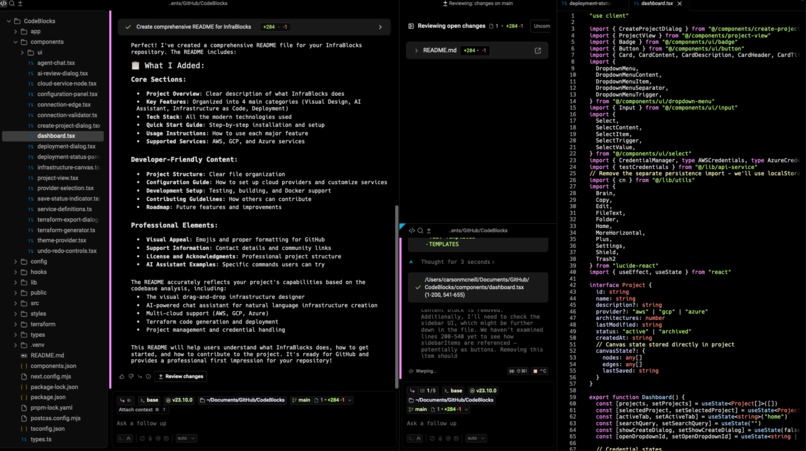Open undo-redo-controls.tsx in file tree
The height and width of the screenshot is (451, 806).
click(x=67, y=251)
